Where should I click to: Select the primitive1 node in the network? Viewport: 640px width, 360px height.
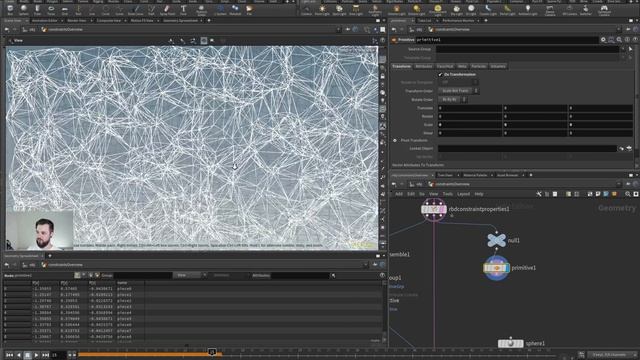pos(496,268)
